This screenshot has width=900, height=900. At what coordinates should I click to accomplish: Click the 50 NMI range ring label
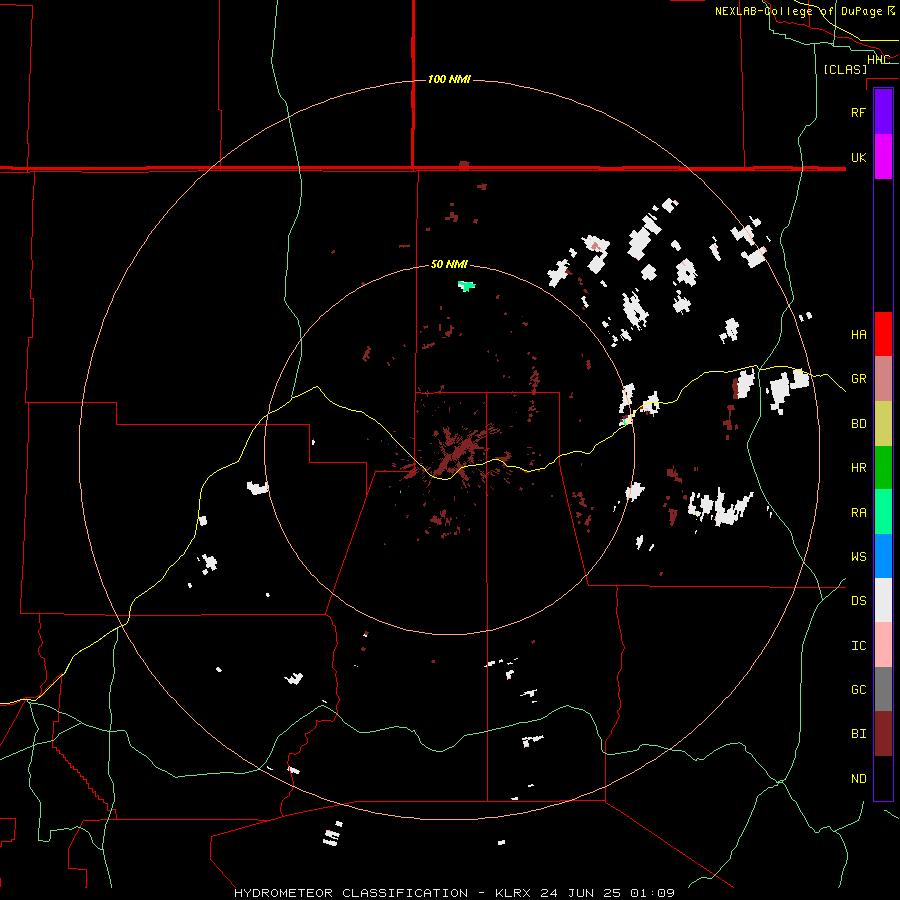click(x=449, y=264)
